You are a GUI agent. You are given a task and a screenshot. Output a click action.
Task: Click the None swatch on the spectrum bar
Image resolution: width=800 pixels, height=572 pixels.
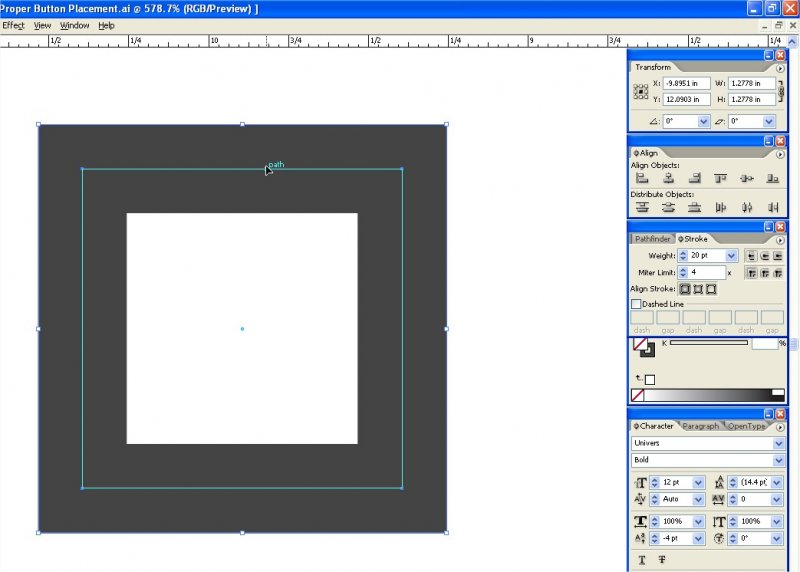tap(638, 395)
